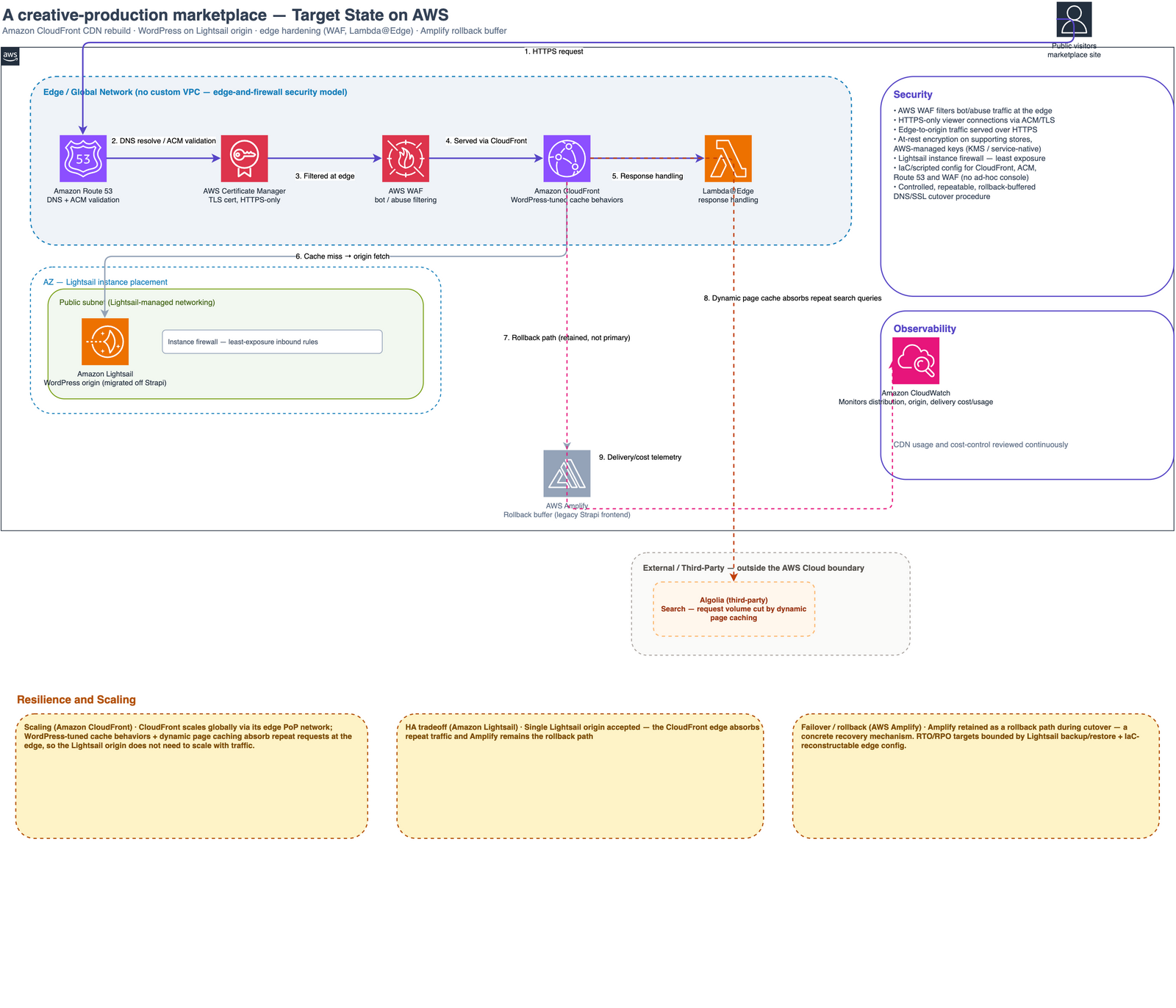Viewport: 1176px width, 1008px height.
Task: Click the HA tradeoff (Amazon Lightsail) card
Action: [580, 776]
